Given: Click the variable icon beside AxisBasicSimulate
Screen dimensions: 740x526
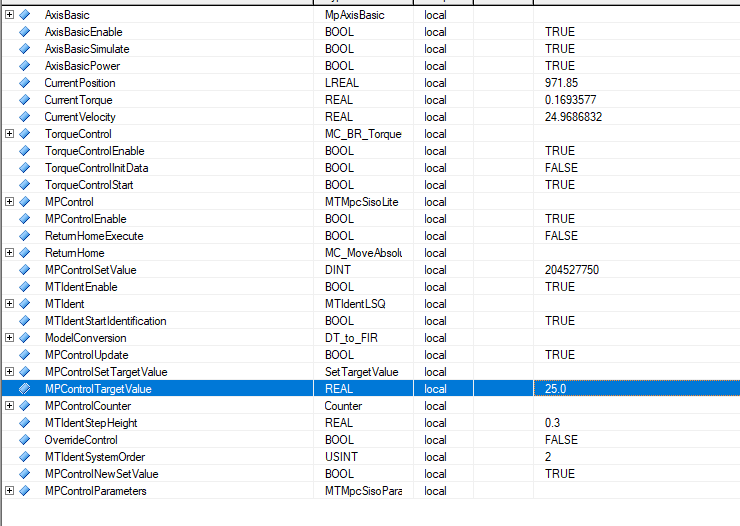Looking at the screenshot, I should coord(25,49).
